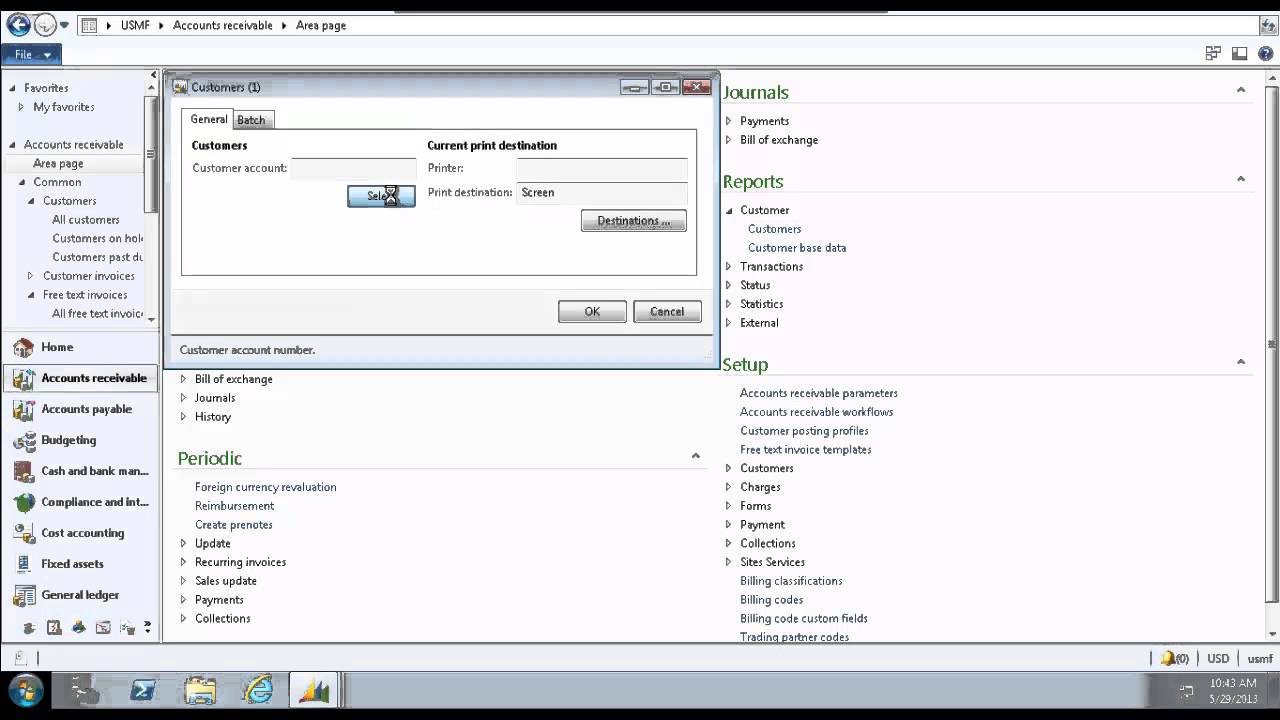The height and width of the screenshot is (720, 1280).
Task: Click the Destinations button
Action: (634, 221)
